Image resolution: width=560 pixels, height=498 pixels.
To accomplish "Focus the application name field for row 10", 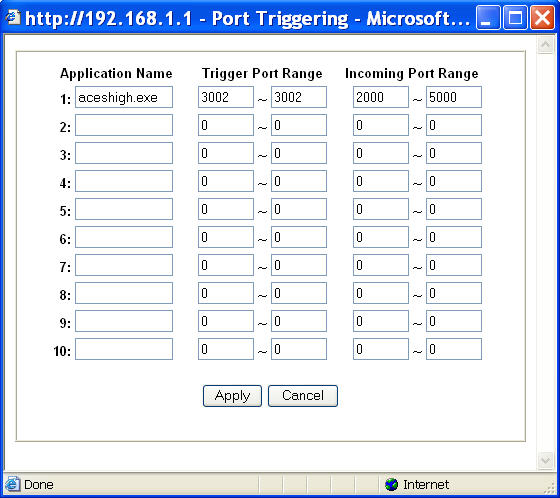I will point(124,349).
